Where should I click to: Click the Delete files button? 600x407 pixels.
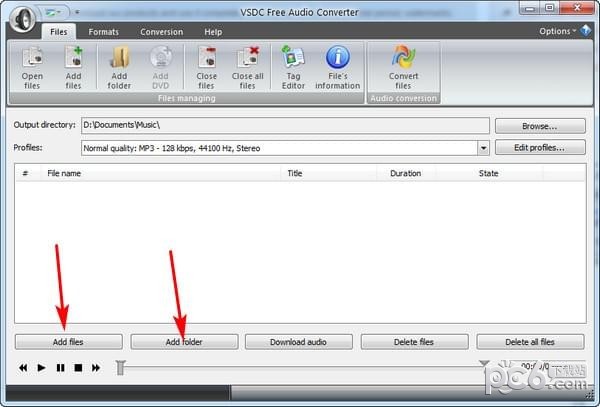click(414, 342)
